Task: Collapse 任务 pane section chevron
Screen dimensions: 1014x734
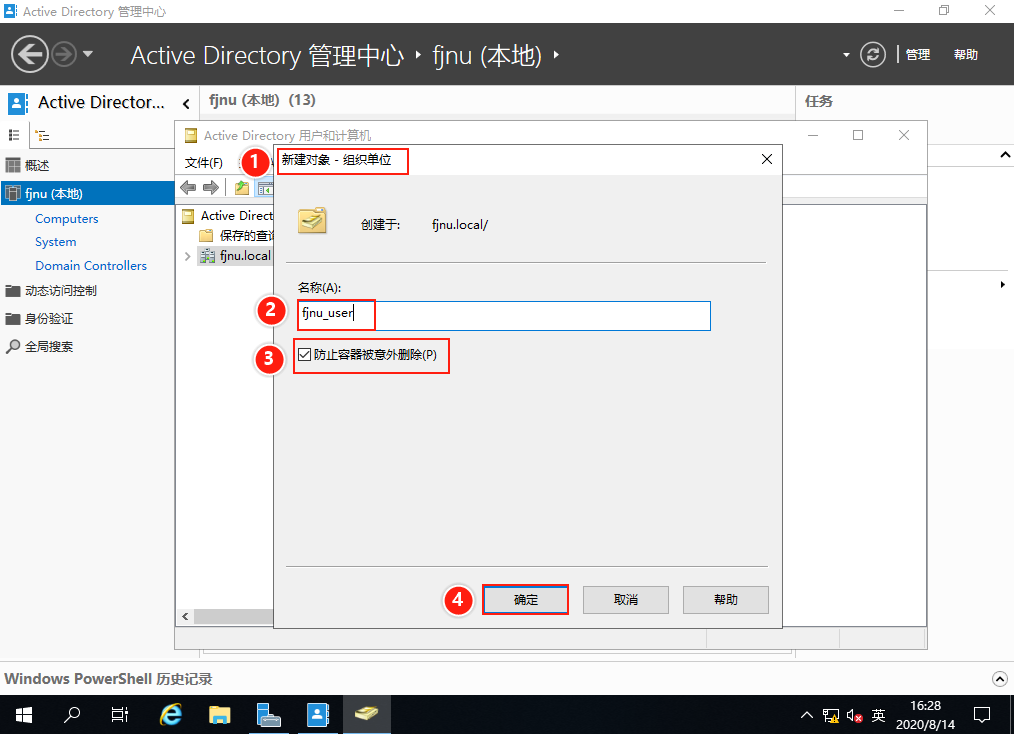Action: [x=1005, y=155]
